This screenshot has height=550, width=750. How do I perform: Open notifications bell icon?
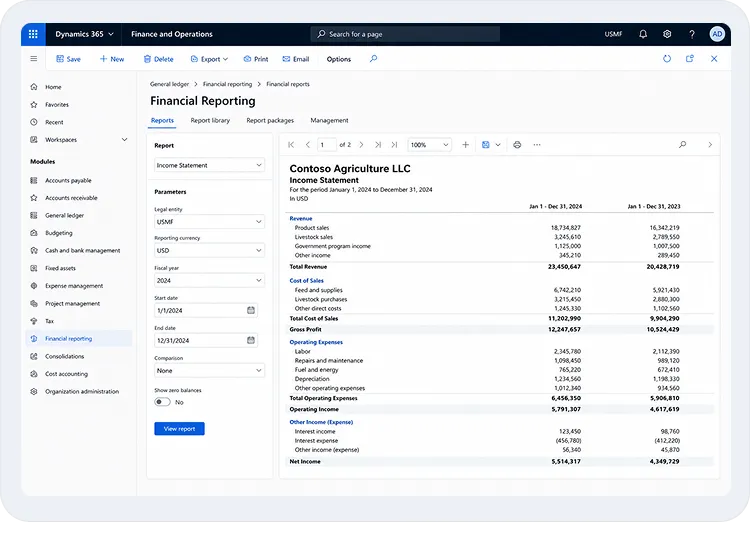click(x=643, y=34)
